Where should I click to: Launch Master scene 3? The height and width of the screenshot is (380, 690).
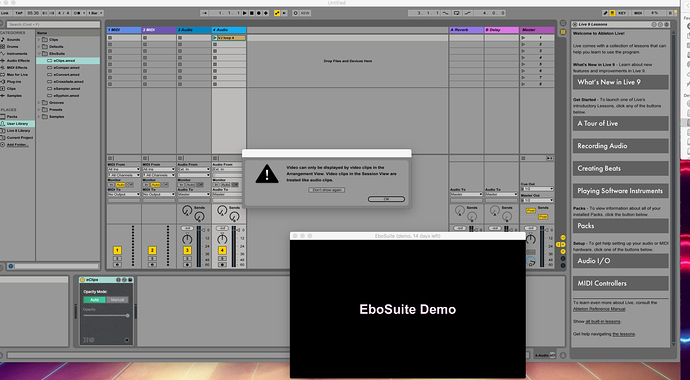[x=537, y=51]
